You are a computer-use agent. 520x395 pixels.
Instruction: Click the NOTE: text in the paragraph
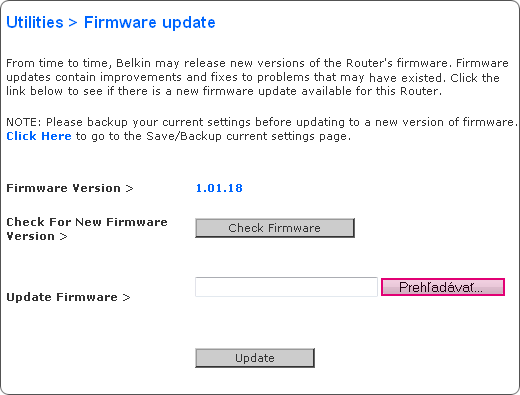click(23, 122)
